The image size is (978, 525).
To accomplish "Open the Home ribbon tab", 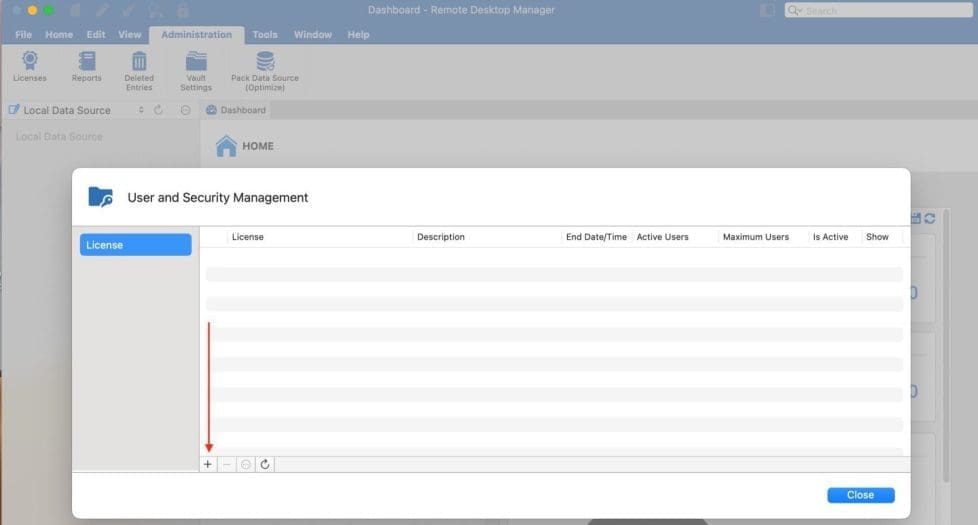I will tap(59, 35).
